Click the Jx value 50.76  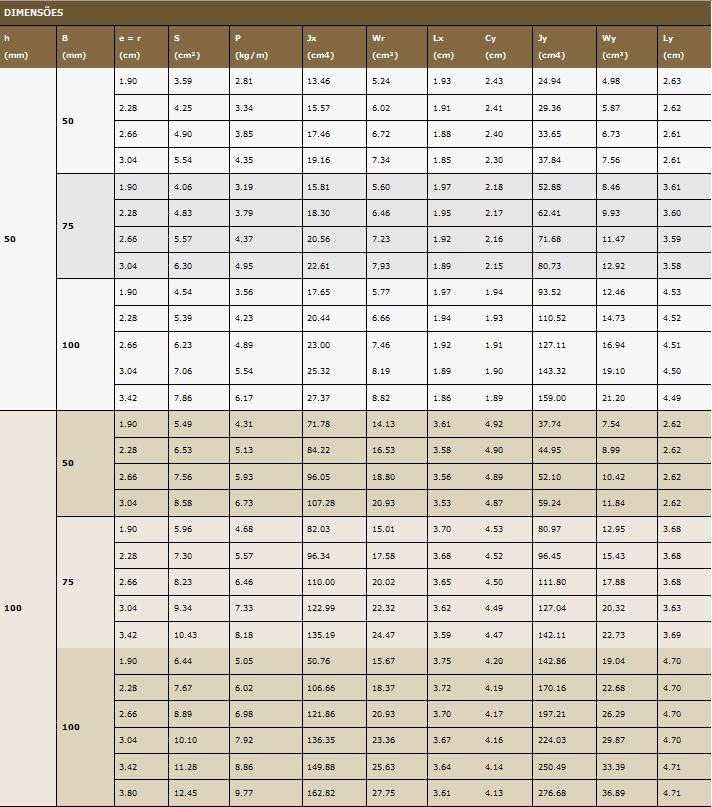click(319, 661)
